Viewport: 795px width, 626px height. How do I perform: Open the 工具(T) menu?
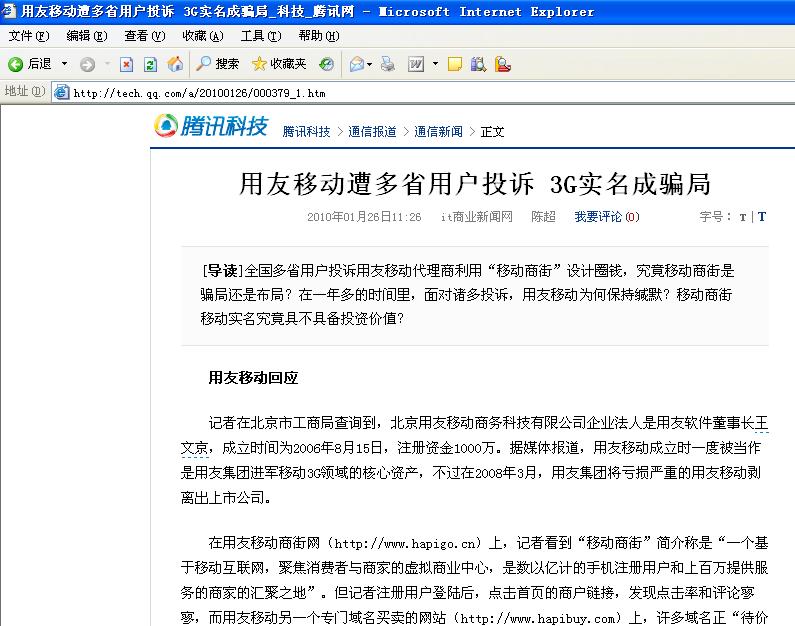[261, 36]
